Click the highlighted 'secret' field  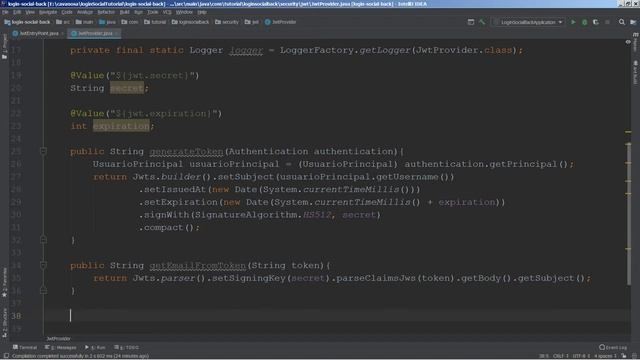click(x=127, y=88)
